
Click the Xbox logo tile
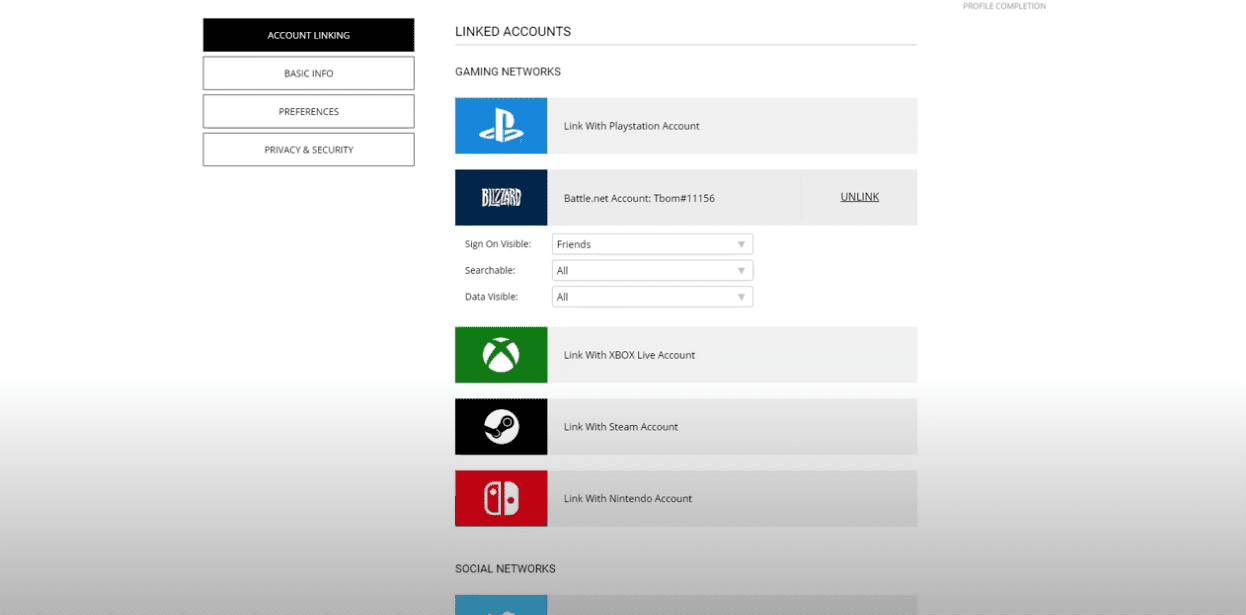[x=501, y=355]
